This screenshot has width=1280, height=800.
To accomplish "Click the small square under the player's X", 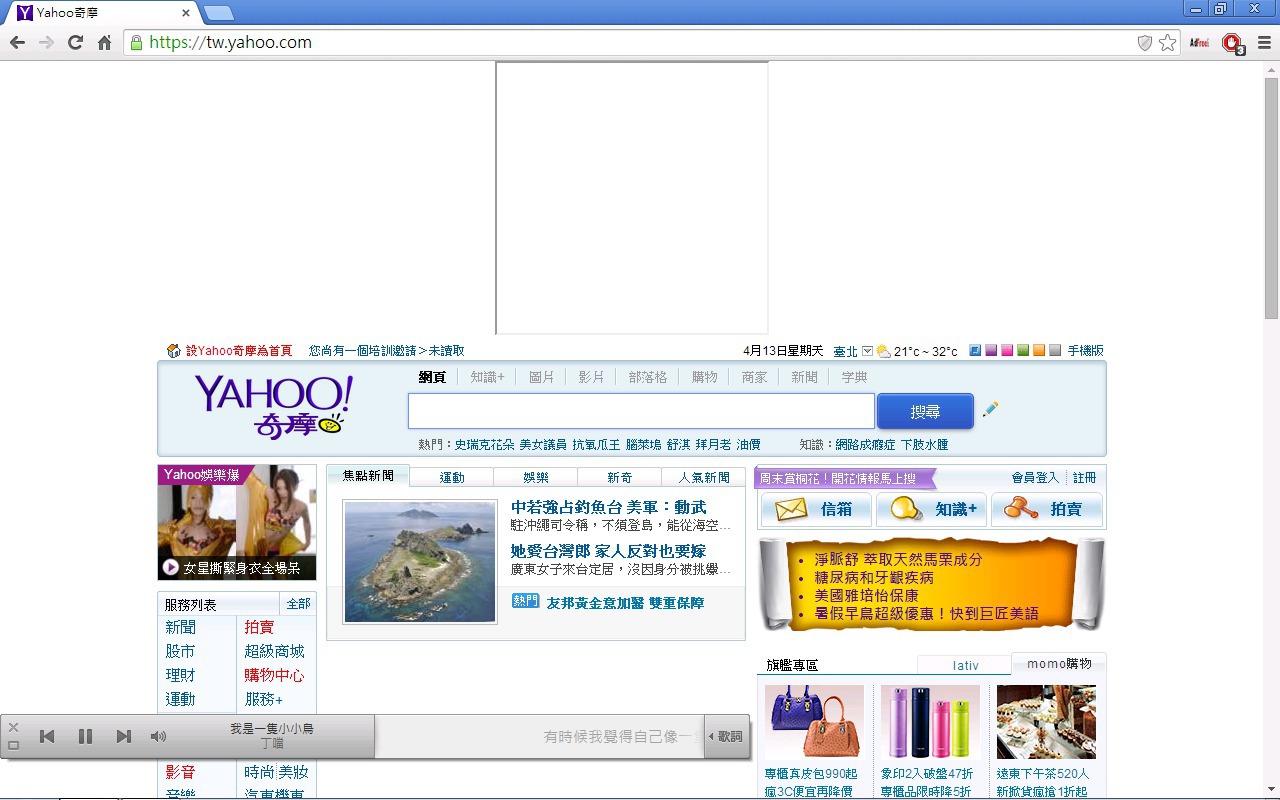I will tap(13, 745).
